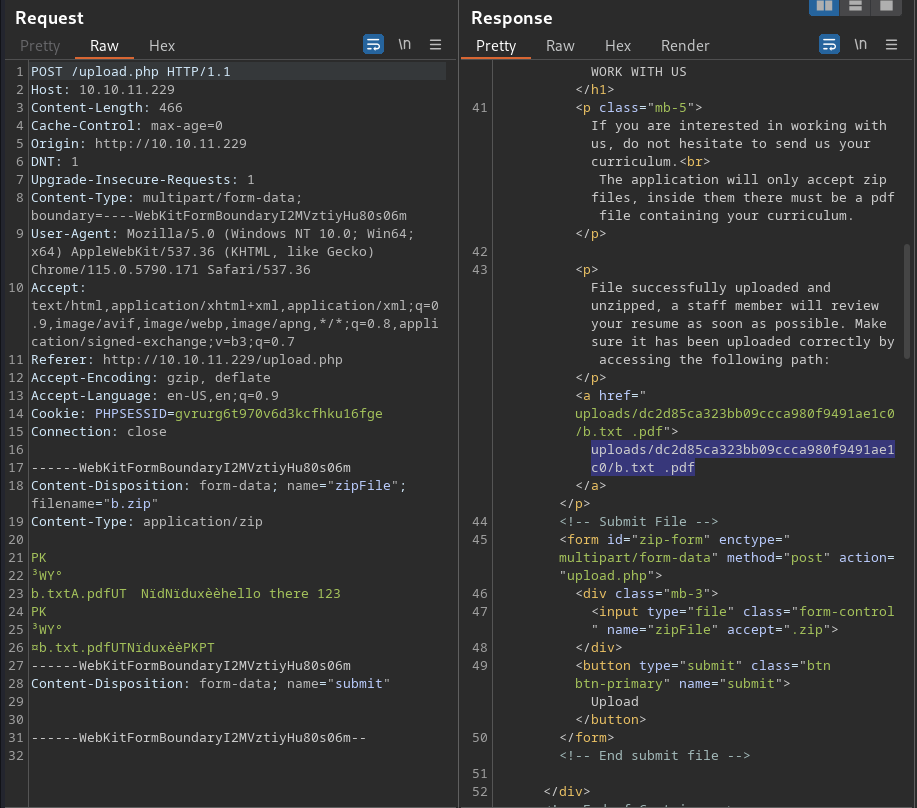This screenshot has width=917, height=808.
Task: Click the 'Cache-Control: max-age=0' header
Action: [126, 126]
